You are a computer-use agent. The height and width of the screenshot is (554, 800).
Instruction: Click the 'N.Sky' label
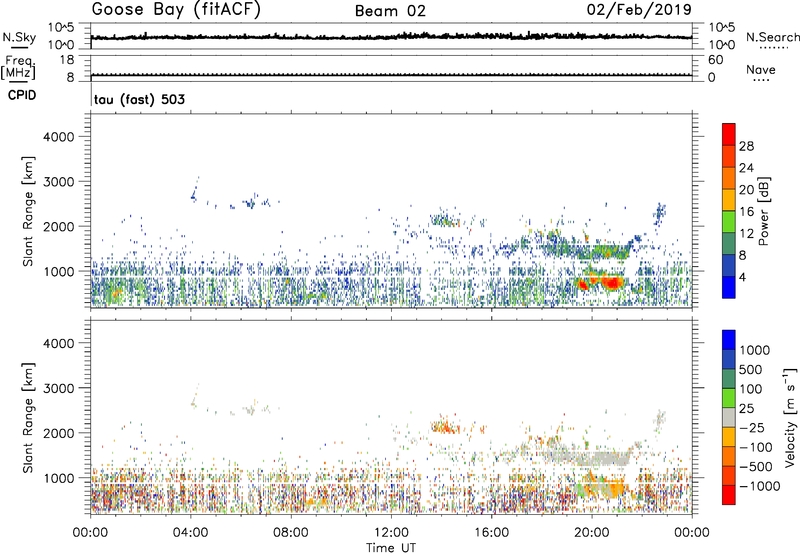click(19, 37)
